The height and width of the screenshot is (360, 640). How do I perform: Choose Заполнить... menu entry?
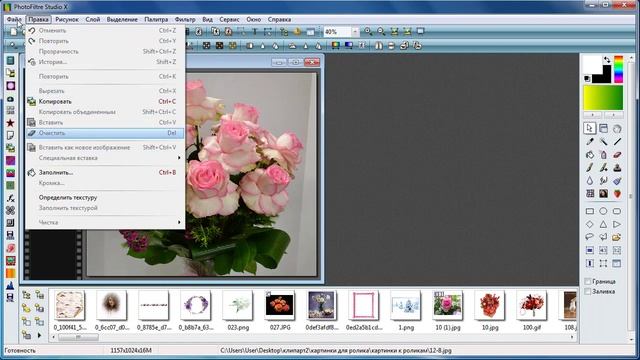[104, 173]
